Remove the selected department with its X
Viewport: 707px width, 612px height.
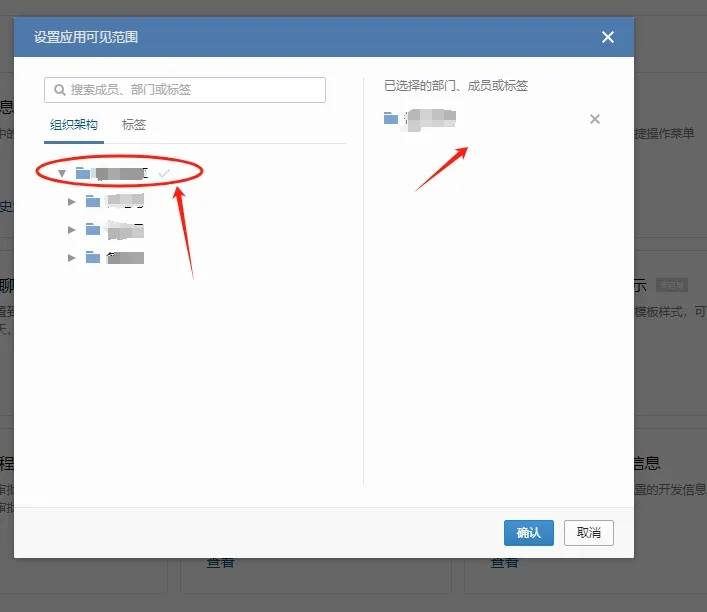pyautogui.click(x=595, y=119)
